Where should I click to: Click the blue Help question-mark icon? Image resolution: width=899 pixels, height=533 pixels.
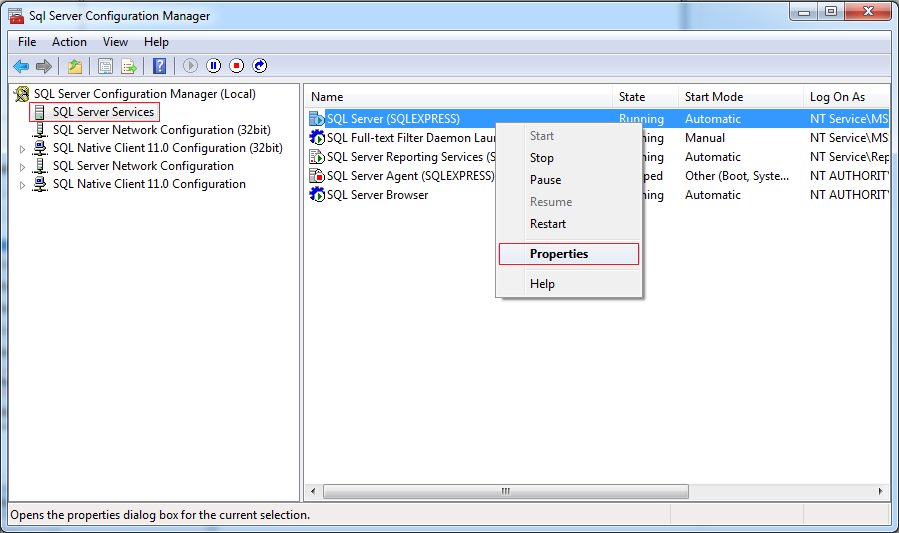coord(159,66)
